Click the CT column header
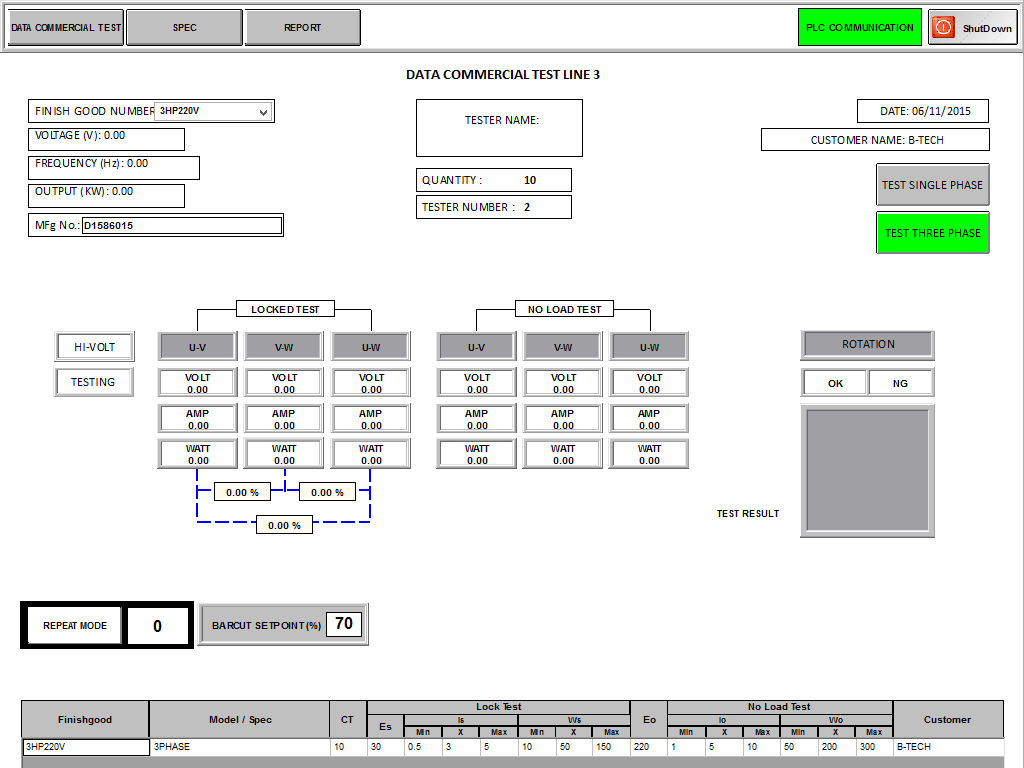The width and height of the screenshot is (1024, 768). pyautogui.click(x=347, y=719)
